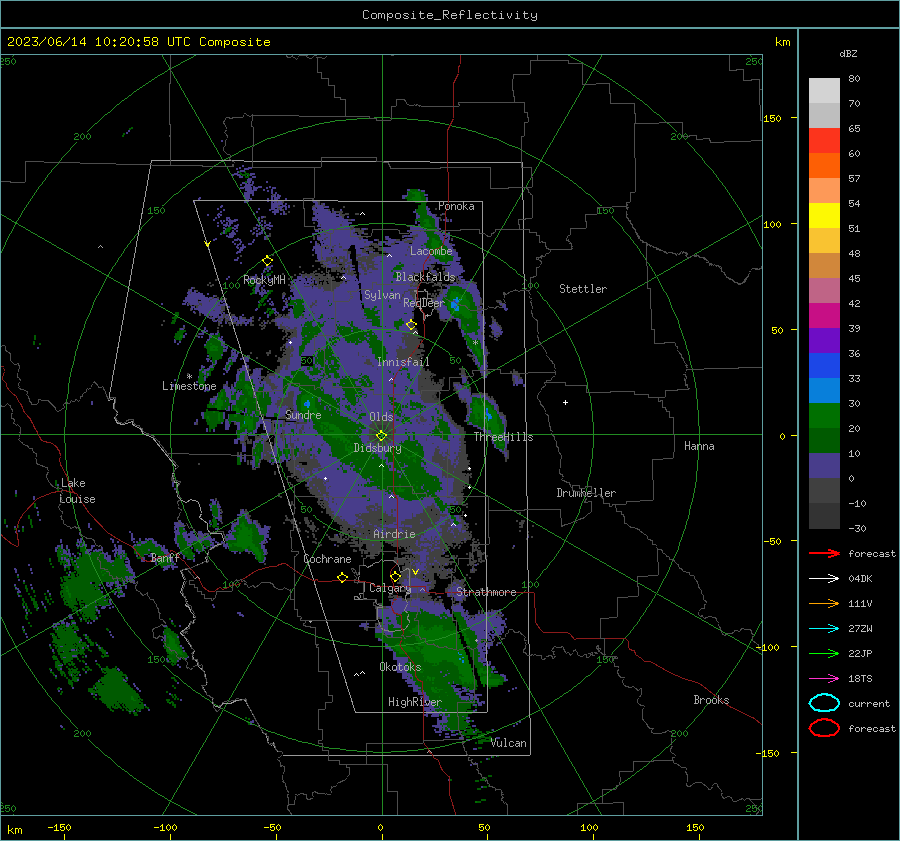
Task: Click yellow diamond marker above Calgary
Action: (x=395, y=576)
